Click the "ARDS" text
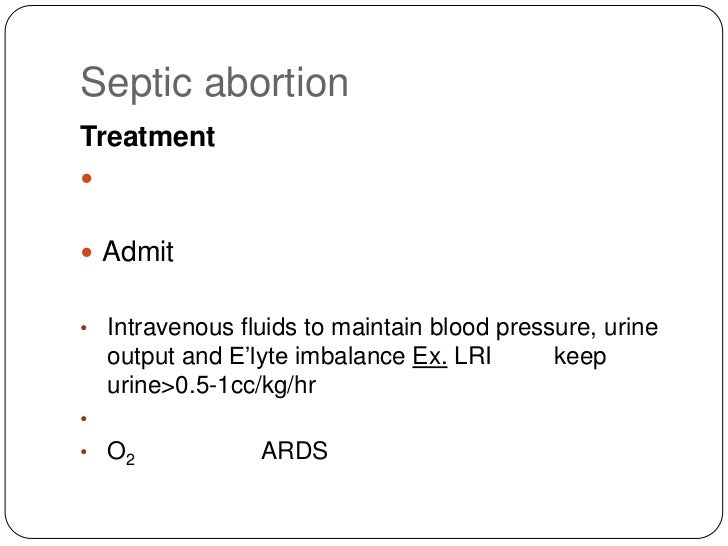 (294, 451)
